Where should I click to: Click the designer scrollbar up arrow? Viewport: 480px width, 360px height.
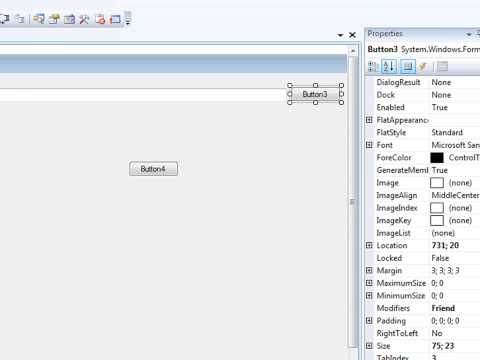tap(353, 51)
